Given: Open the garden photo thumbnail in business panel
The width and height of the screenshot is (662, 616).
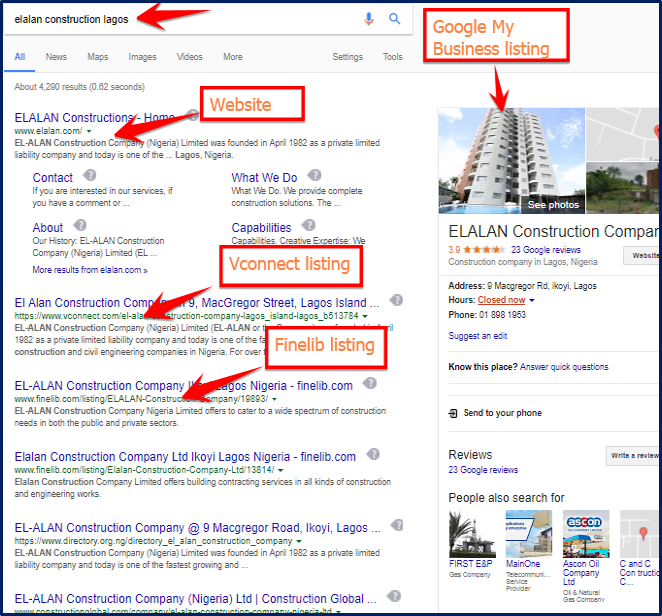Looking at the screenshot, I should 622,188.
